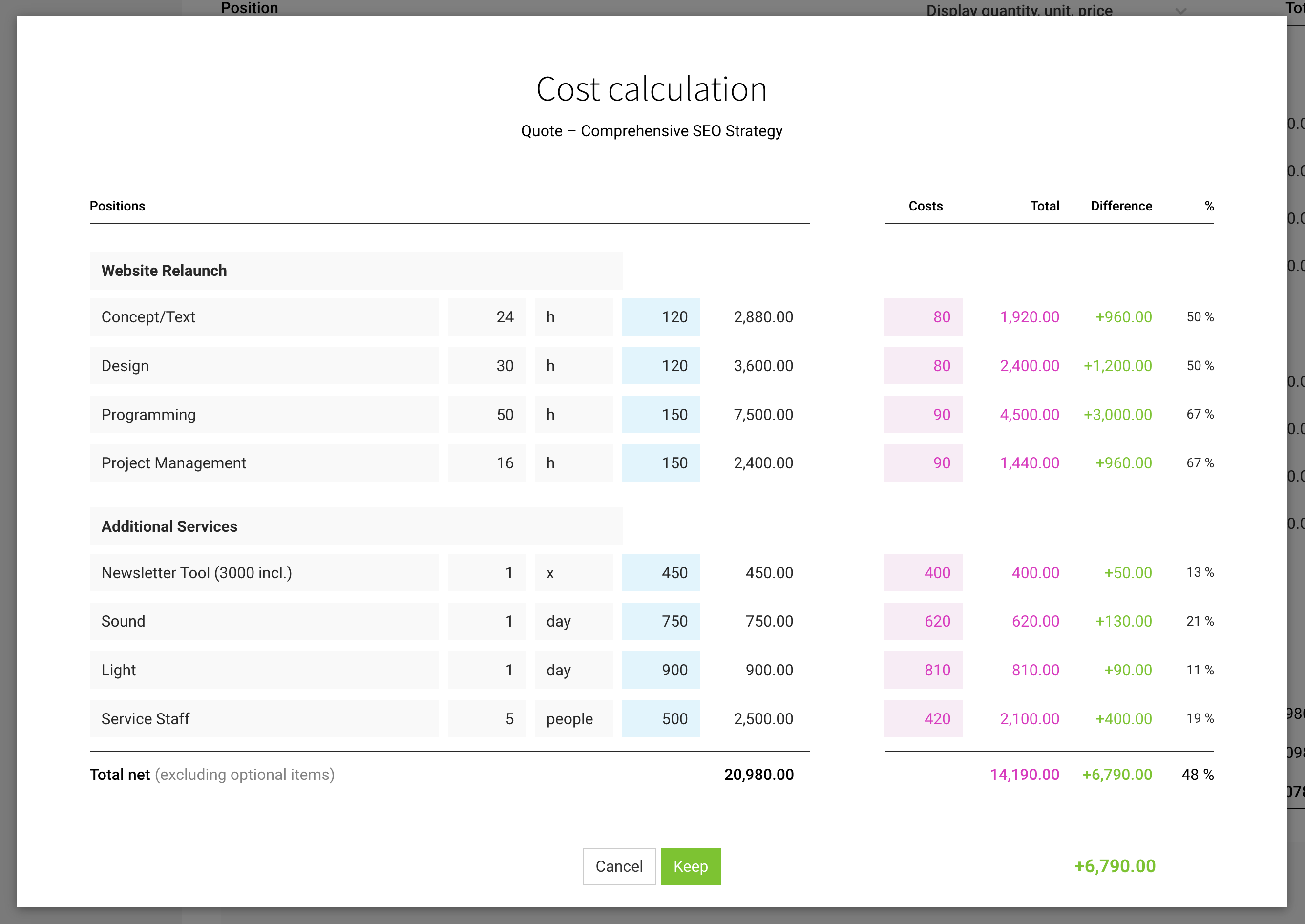This screenshot has height=924, width=1305.
Task: Click the Design total cost 2,400.00
Action: (x=1030, y=366)
